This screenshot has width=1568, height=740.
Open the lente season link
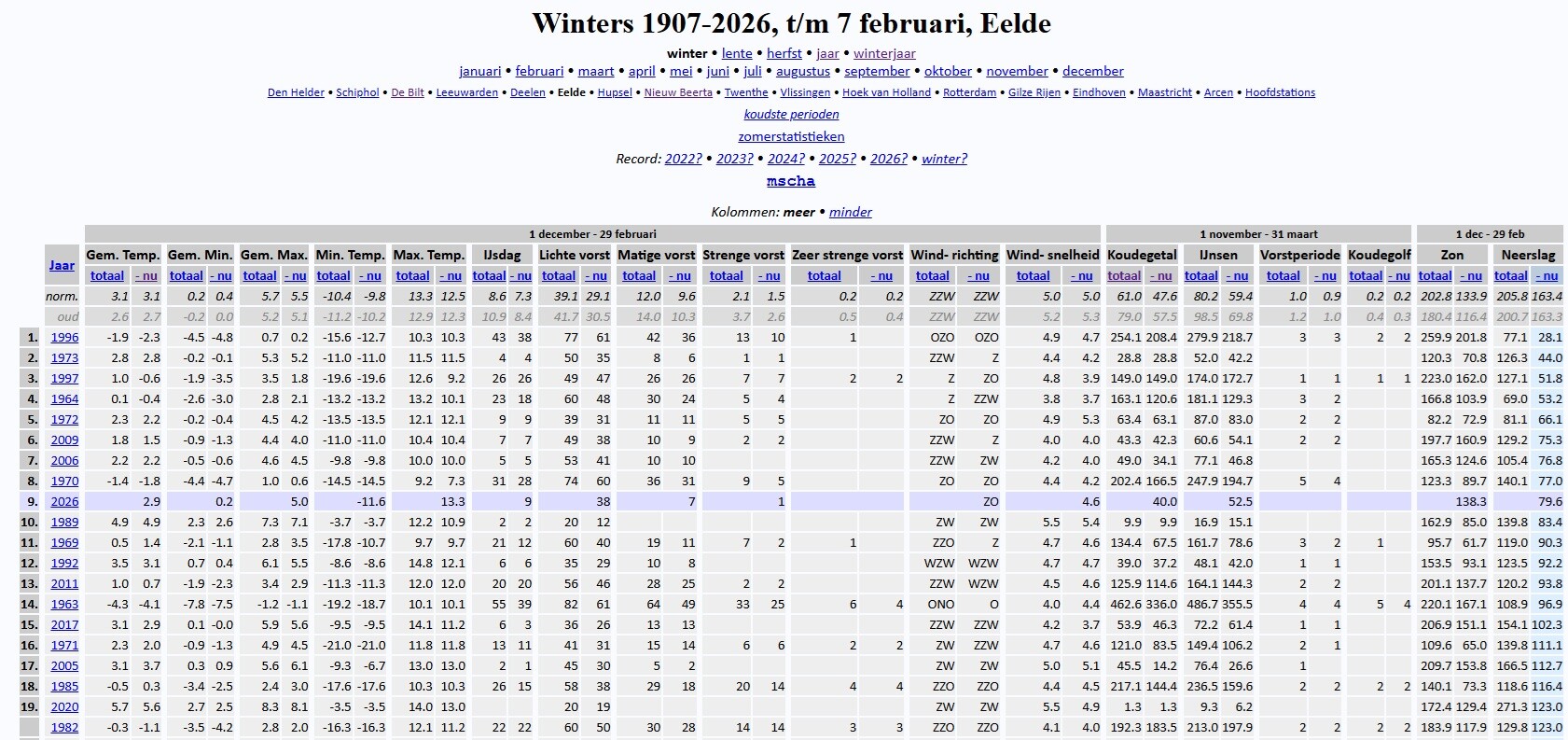coord(737,53)
